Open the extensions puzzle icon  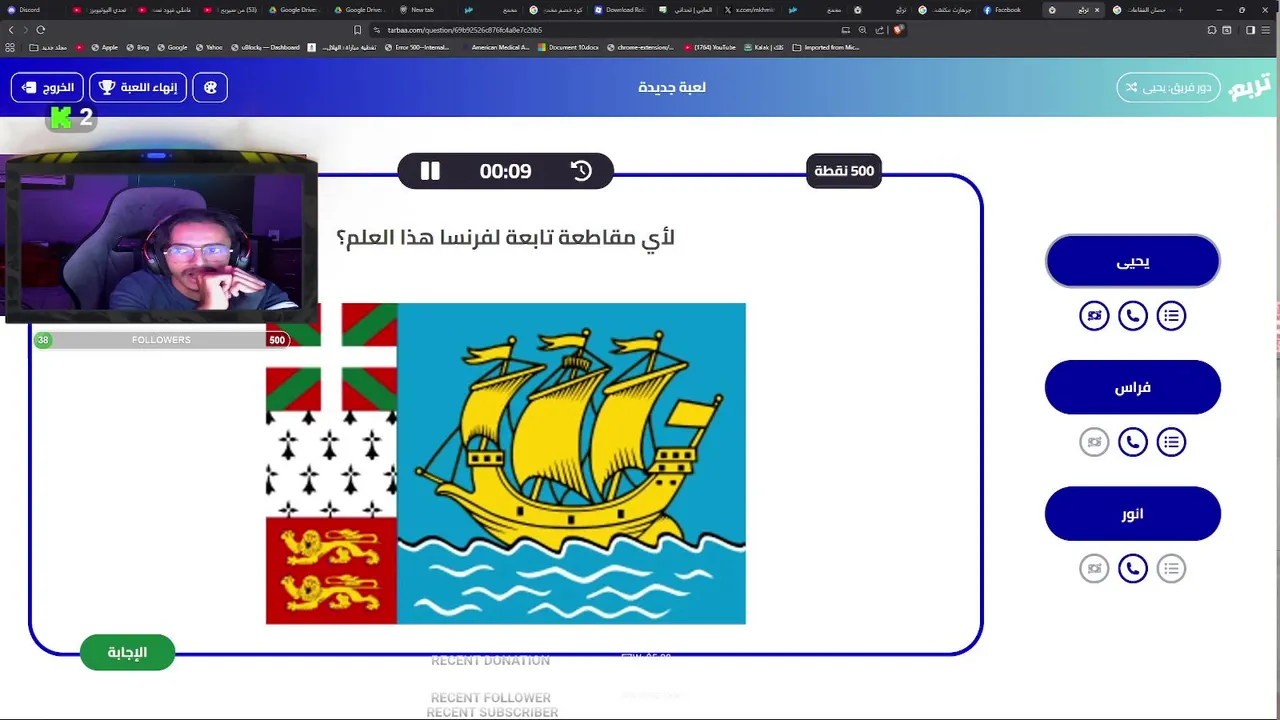pos(1212,30)
